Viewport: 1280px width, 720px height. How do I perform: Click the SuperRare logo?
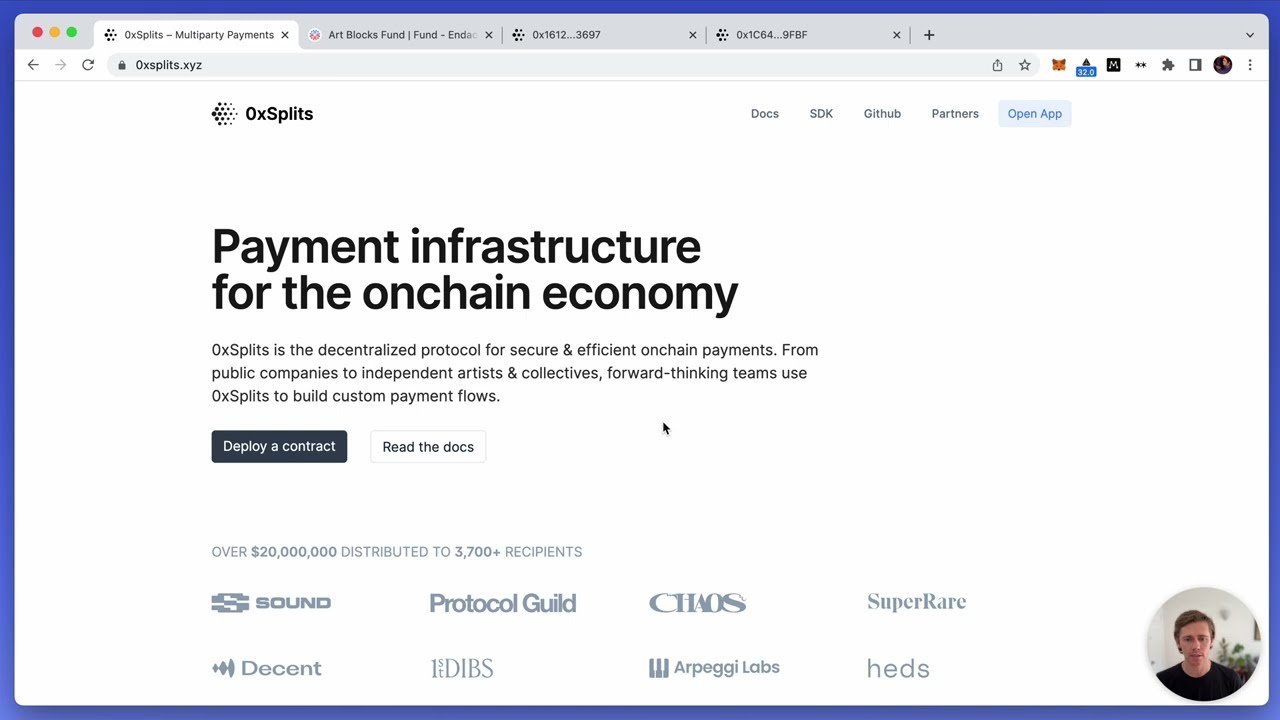coord(916,602)
